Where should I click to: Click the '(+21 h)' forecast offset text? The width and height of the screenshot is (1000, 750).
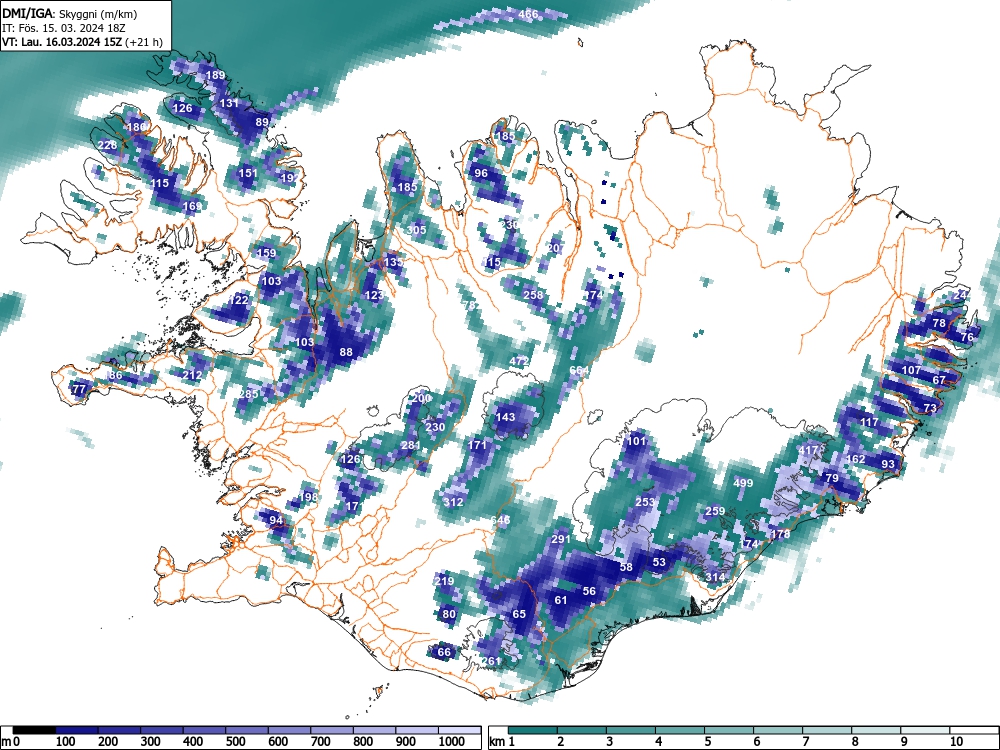point(145,43)
